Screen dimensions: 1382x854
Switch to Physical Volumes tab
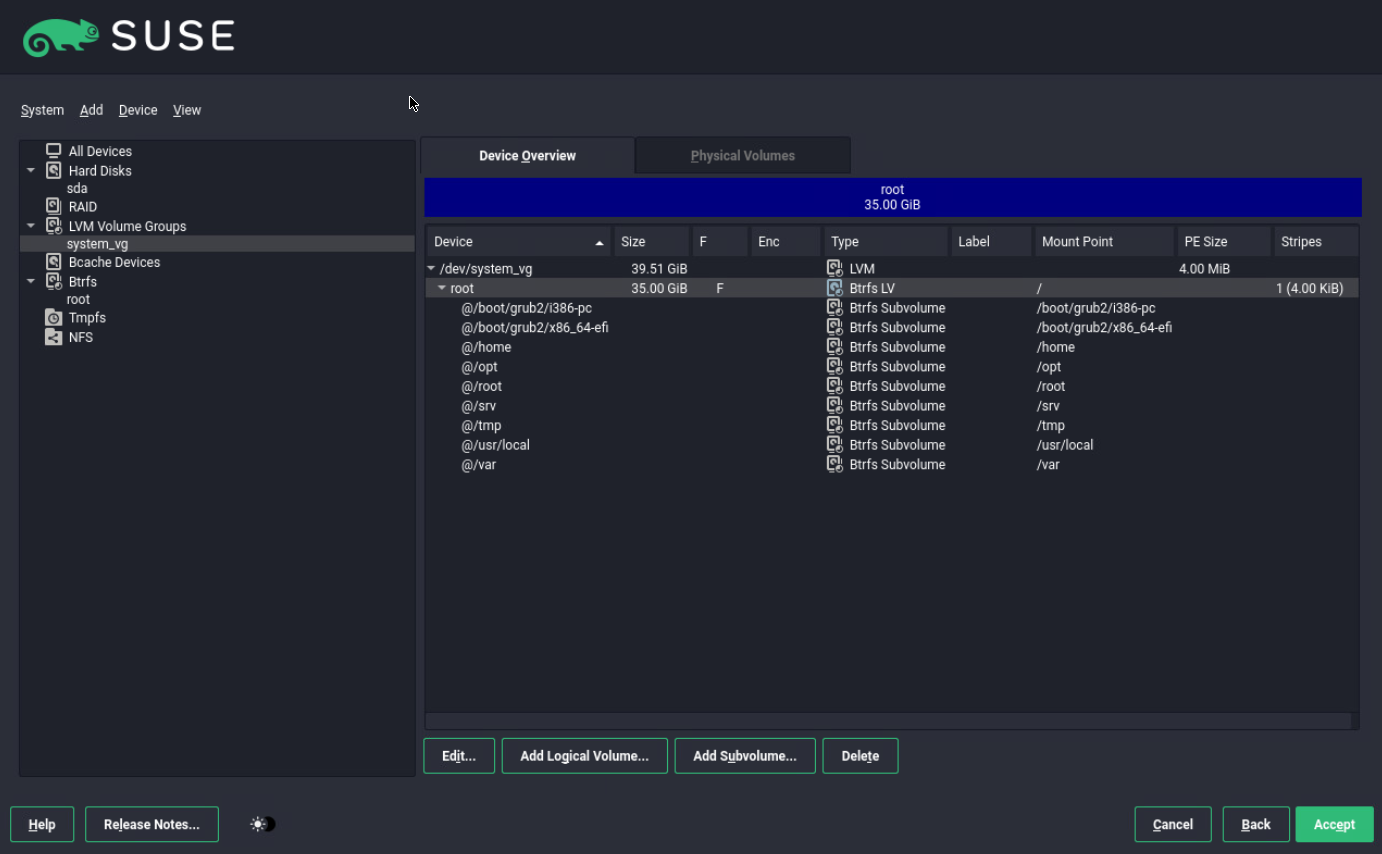point(743,156)
